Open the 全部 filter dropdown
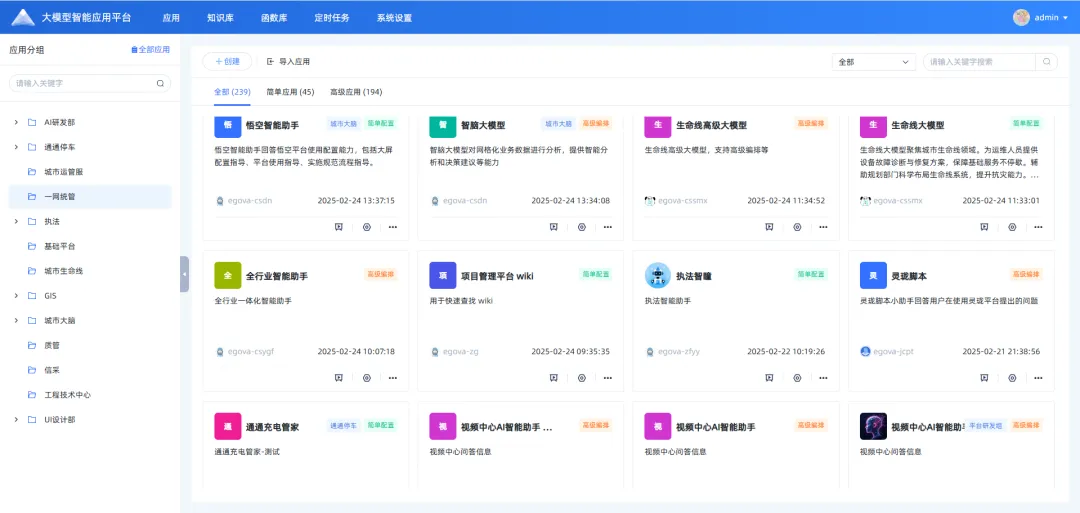This screenshot has width=1080, height=513. click(x=873, y=62)
